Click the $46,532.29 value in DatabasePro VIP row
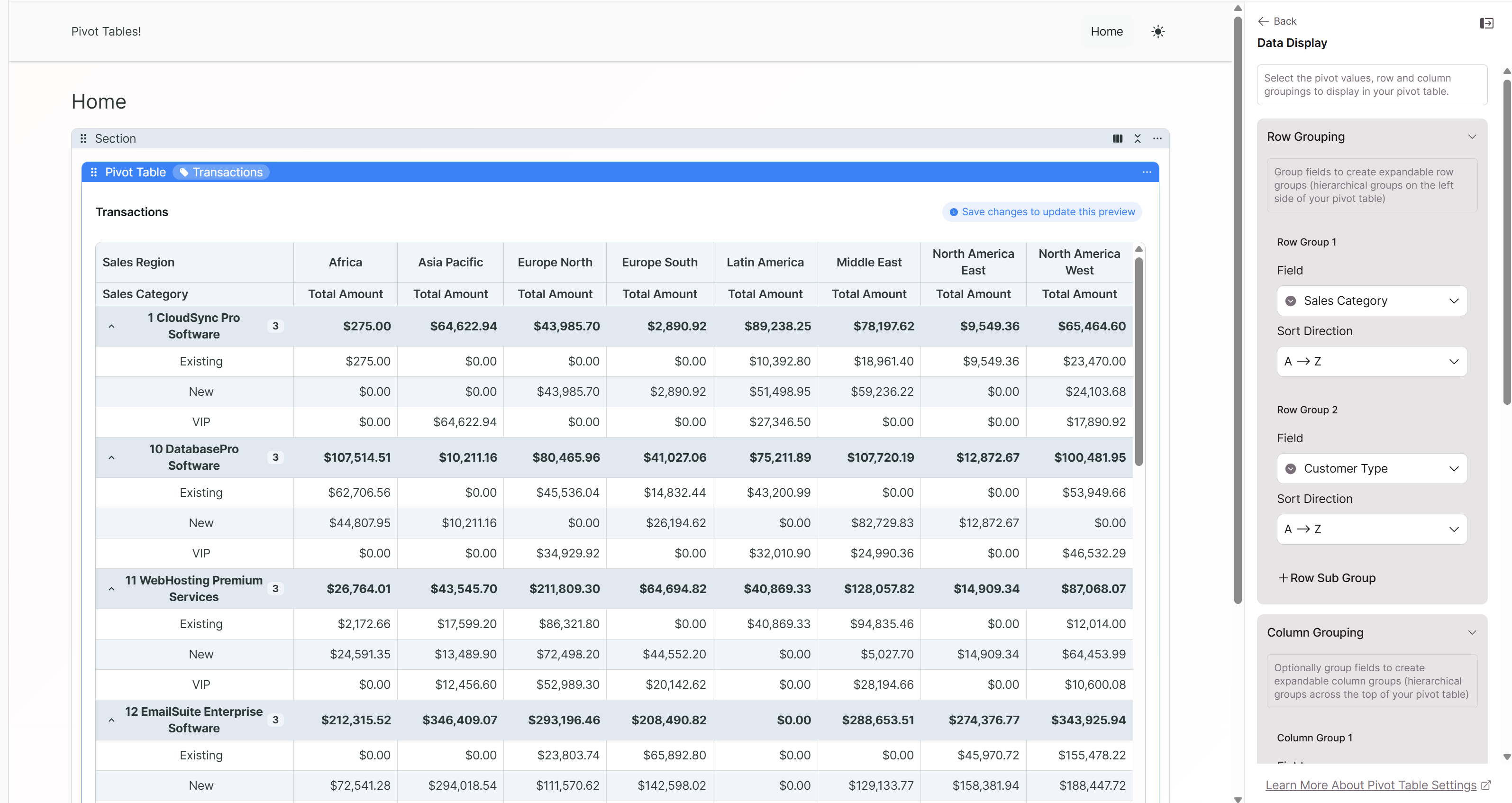Image resolution: width=1512 pixels, height=803 pixels. point(1094,554)
